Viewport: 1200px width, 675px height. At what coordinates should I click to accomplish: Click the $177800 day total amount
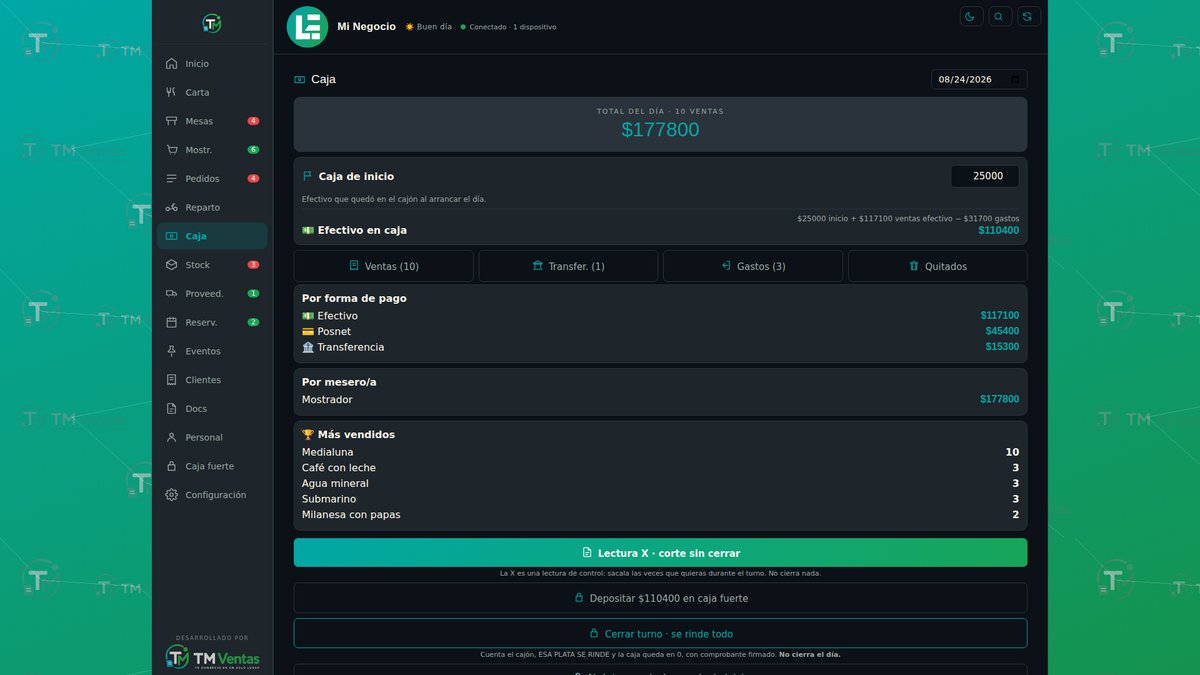click(660, 130)
